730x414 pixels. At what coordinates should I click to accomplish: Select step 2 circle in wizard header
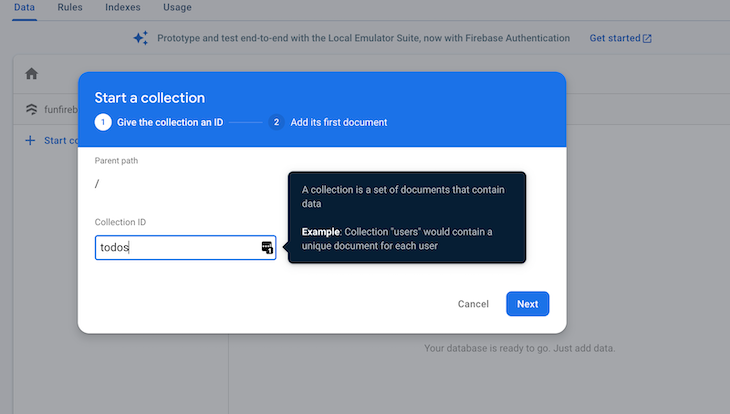(x=276, y=122)
